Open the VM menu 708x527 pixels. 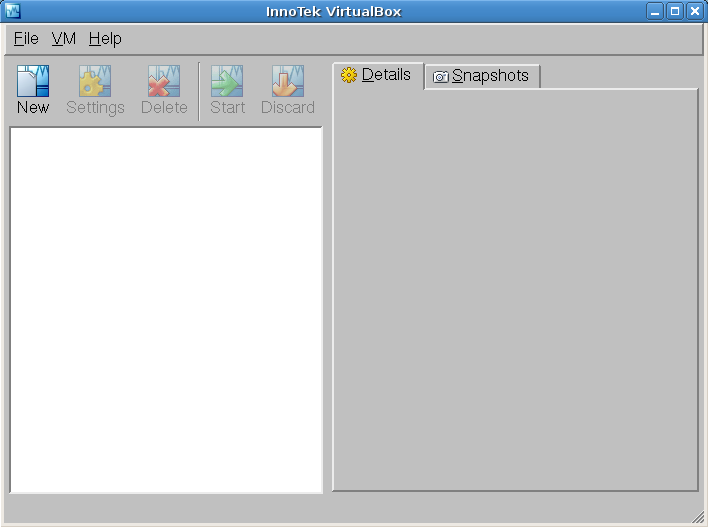point(63,39)
